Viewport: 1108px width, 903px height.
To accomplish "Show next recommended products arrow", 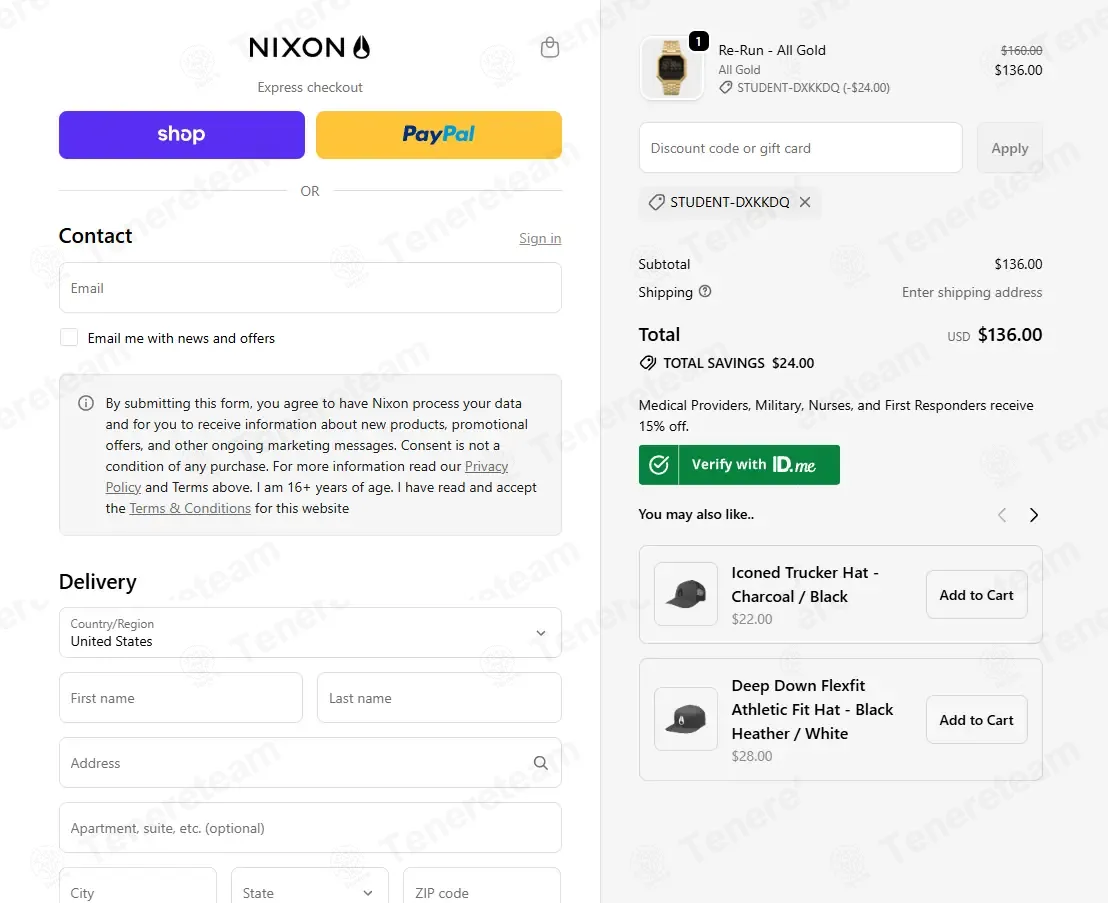I will pyautogui.click(x=1033, y=515).
